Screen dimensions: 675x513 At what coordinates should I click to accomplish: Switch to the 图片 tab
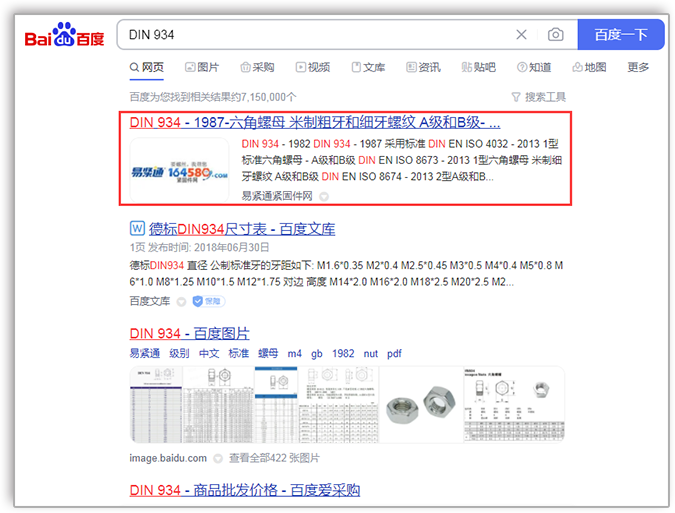click(x=201, y=67)
